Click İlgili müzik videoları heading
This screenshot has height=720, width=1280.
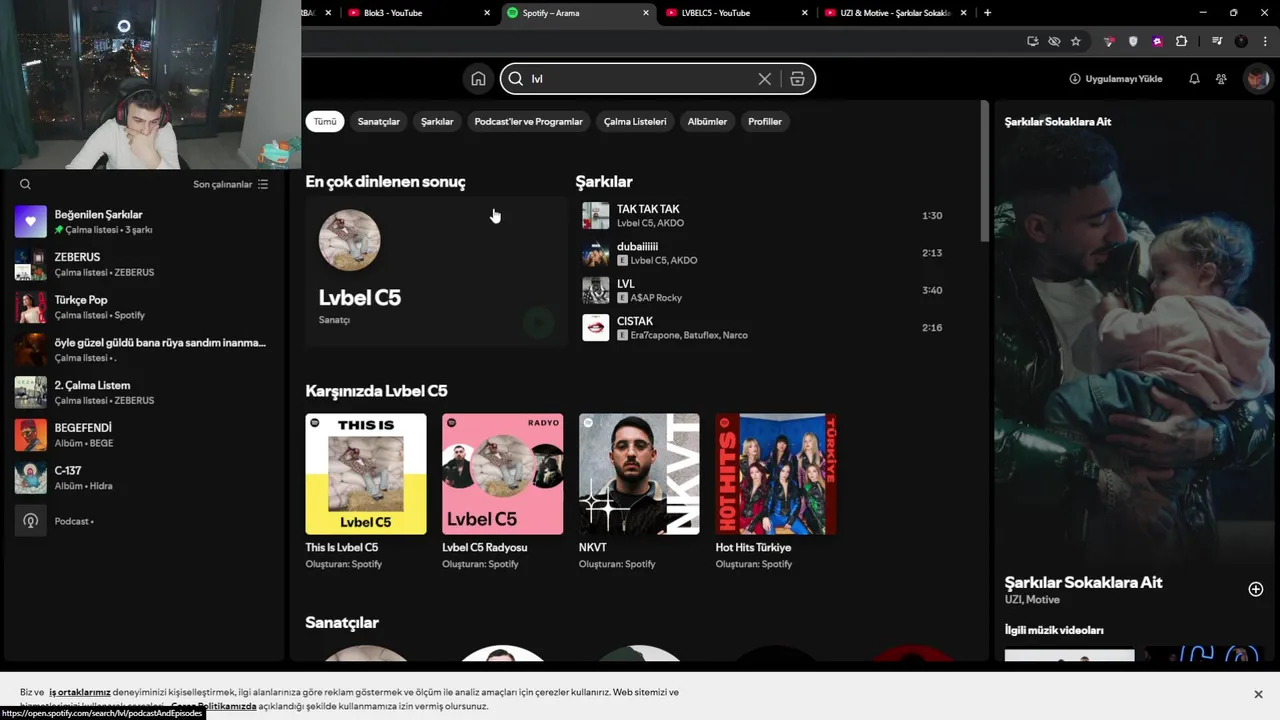[x=1054, y=630]
